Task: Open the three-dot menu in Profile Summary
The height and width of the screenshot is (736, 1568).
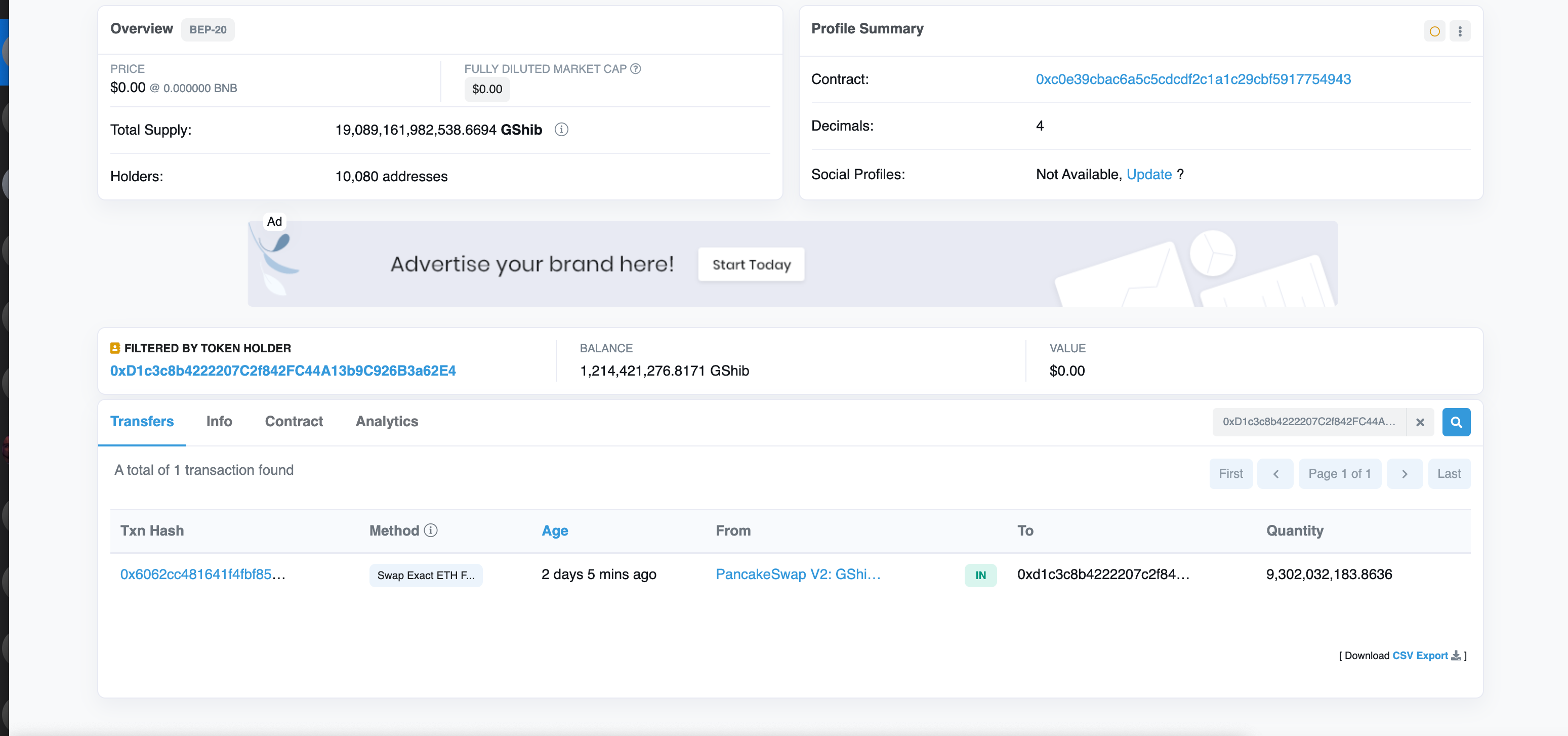Action: (1460, 31)
